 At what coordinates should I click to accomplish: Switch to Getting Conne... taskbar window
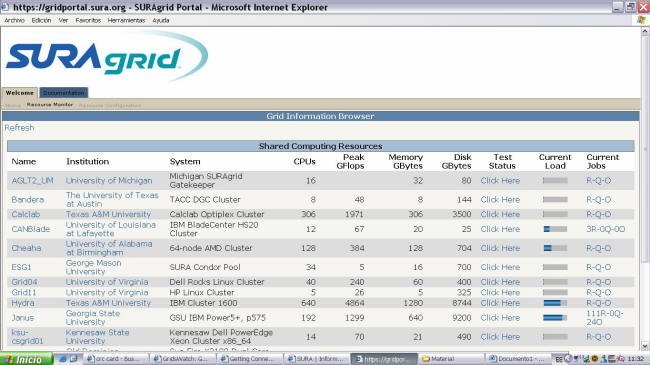(x=249, y=359)
